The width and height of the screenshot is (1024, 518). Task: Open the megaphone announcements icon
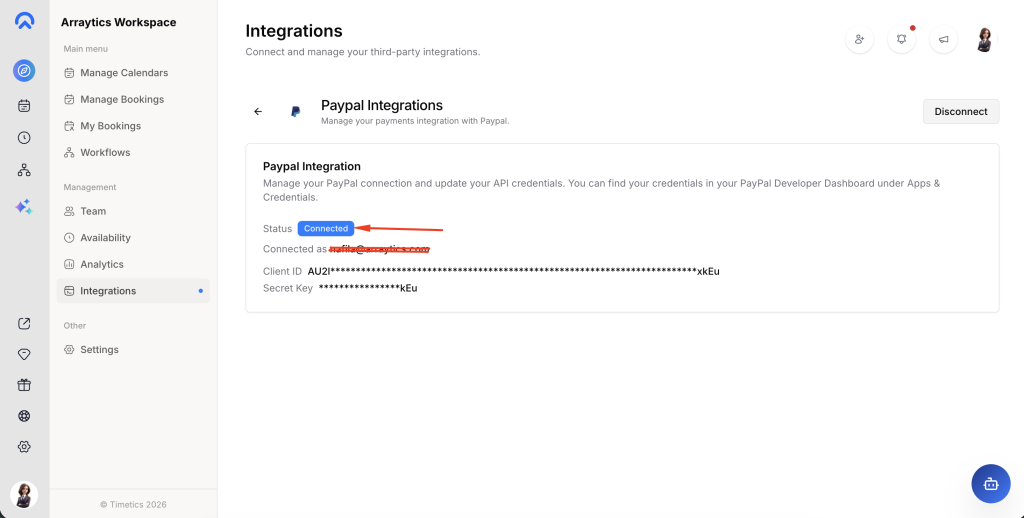(942, 40)
